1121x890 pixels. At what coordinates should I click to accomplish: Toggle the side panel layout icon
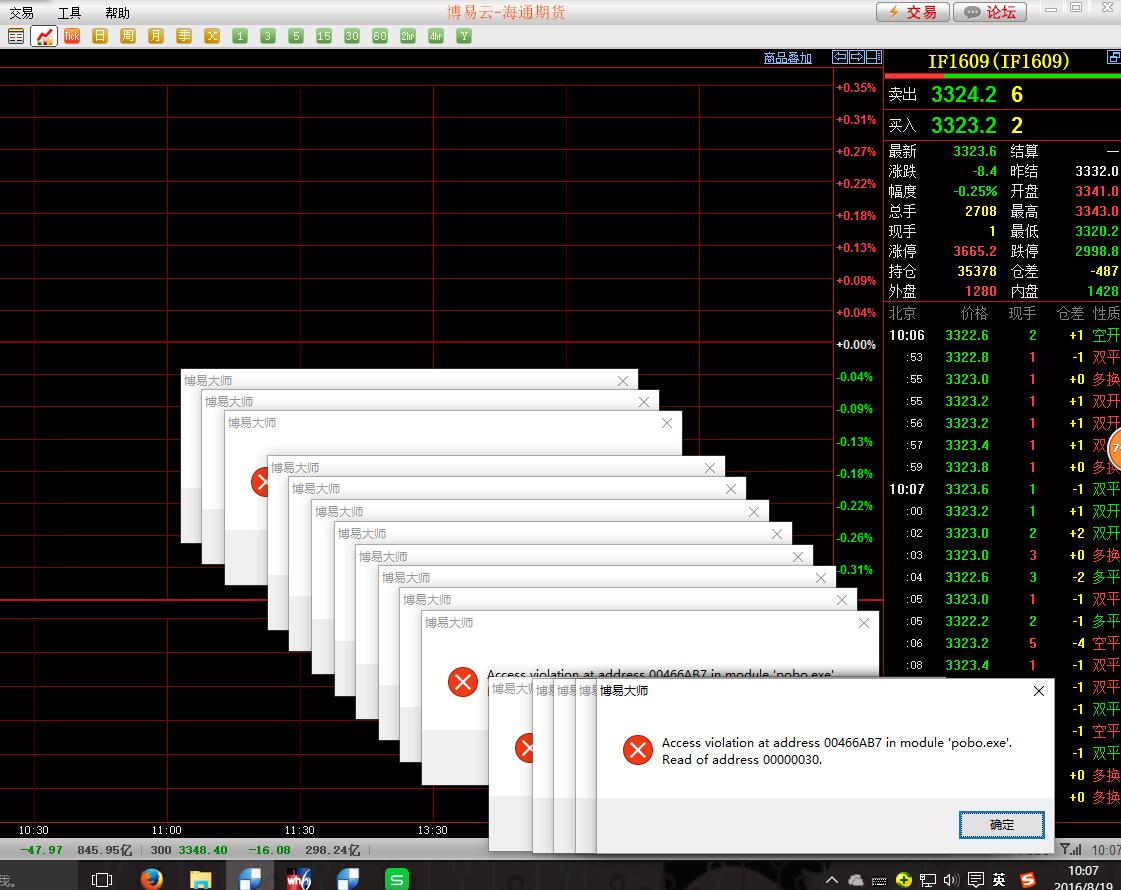coord(873,58)
